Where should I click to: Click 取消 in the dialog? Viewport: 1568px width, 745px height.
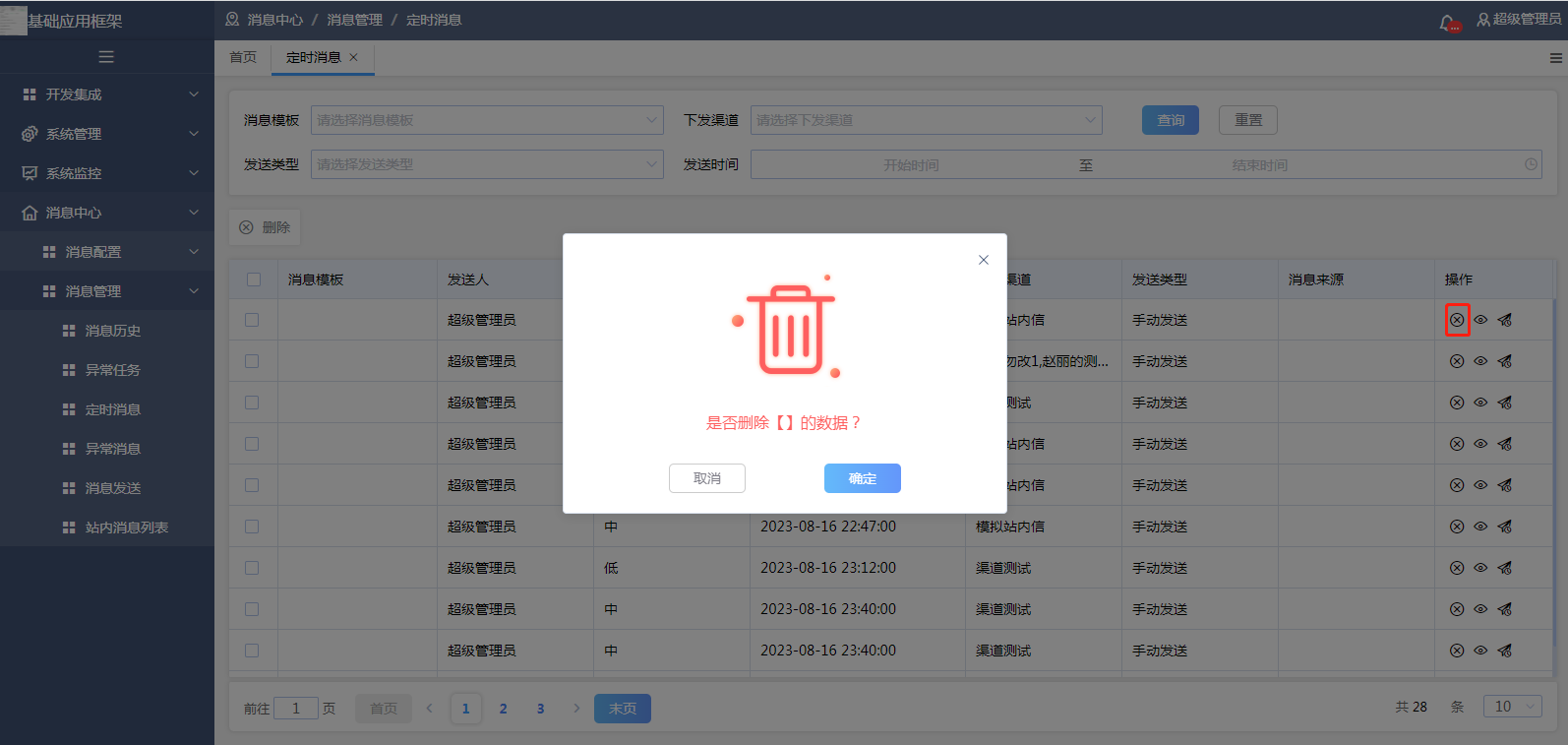707,478
